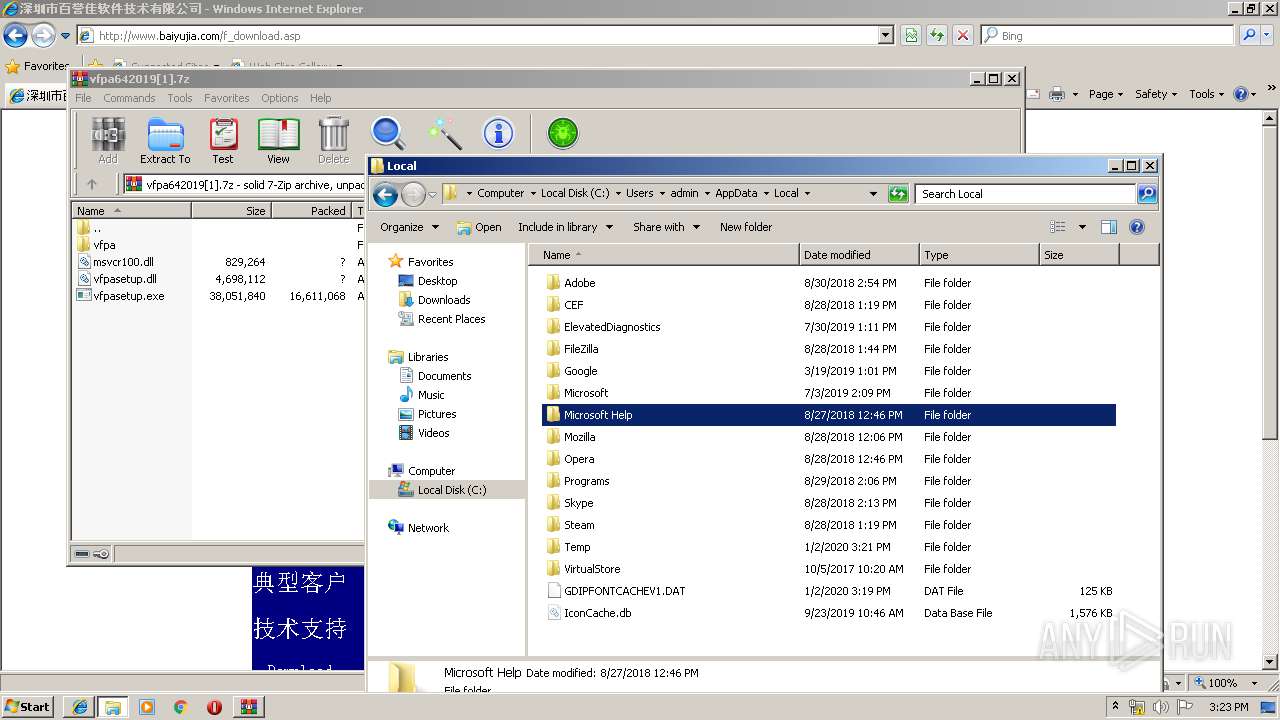Open the WinRAR Tools menu
Viewport: 1280px width, 720px height.
pyautogui.click(x=180, y=98)
